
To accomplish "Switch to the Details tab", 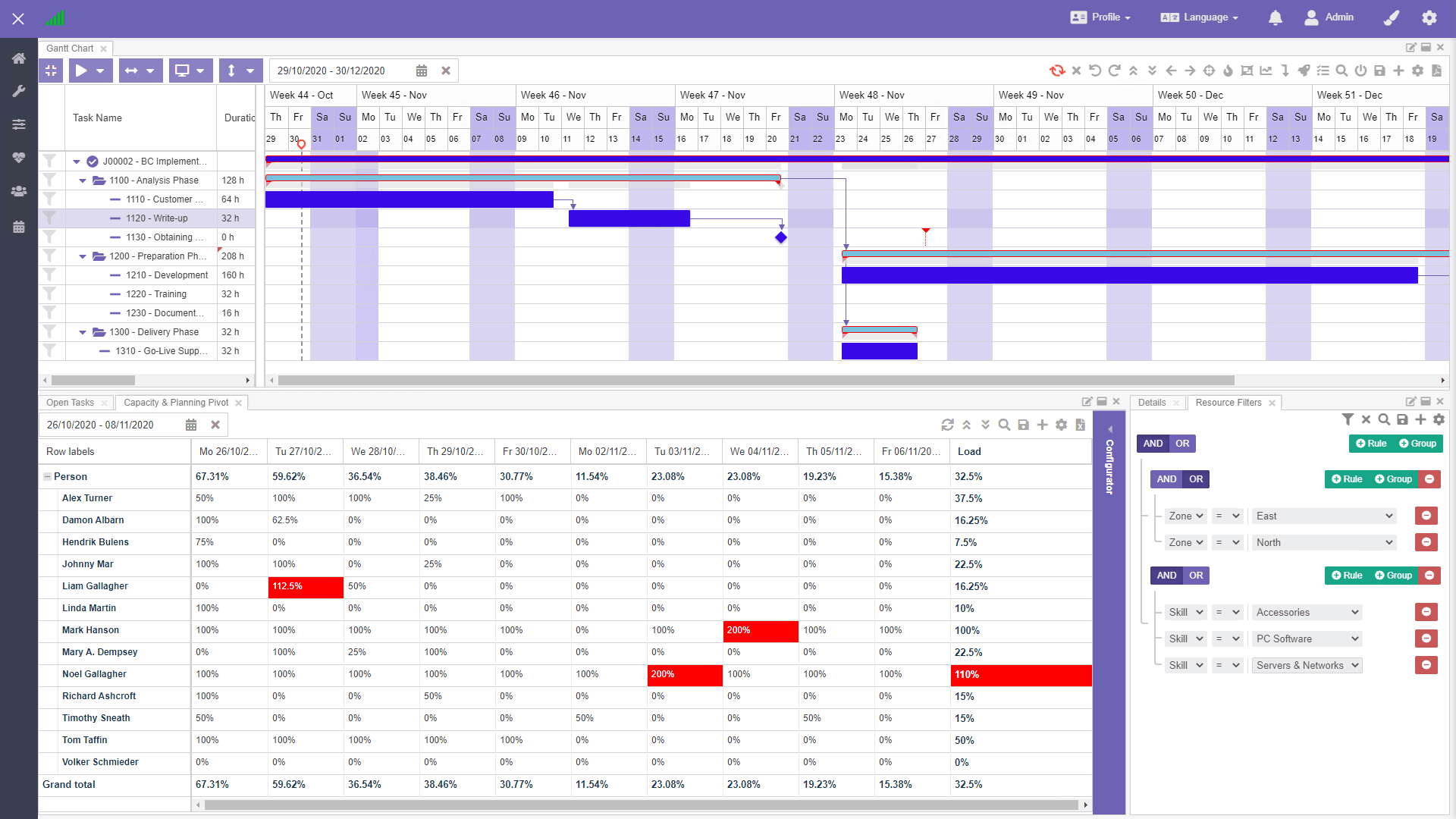I will coord(1151,402).
